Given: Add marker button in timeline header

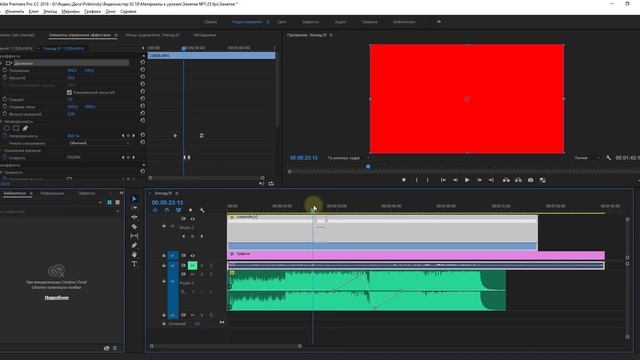Looking at the screenshot, I should tap(190, 210).
